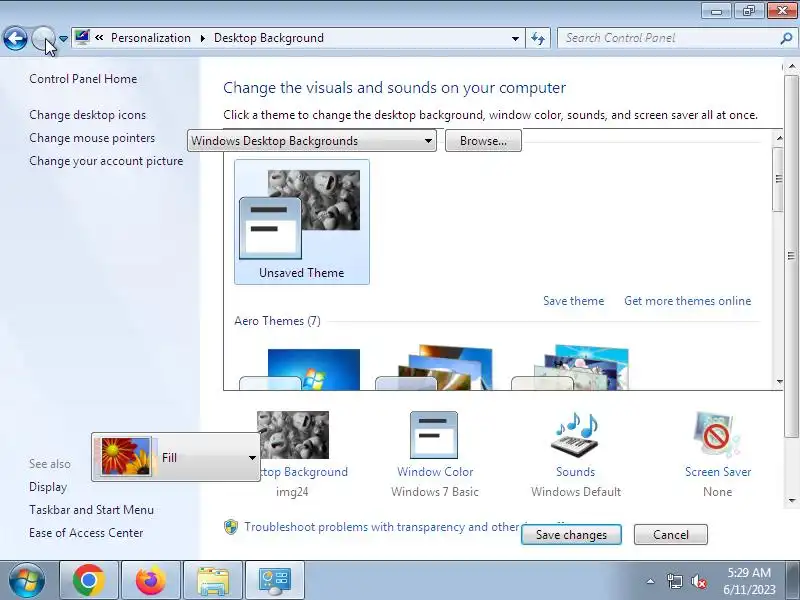The image size is (800, 600).
Task: Go back with the blue Back arrow
Action: (15, 38)
